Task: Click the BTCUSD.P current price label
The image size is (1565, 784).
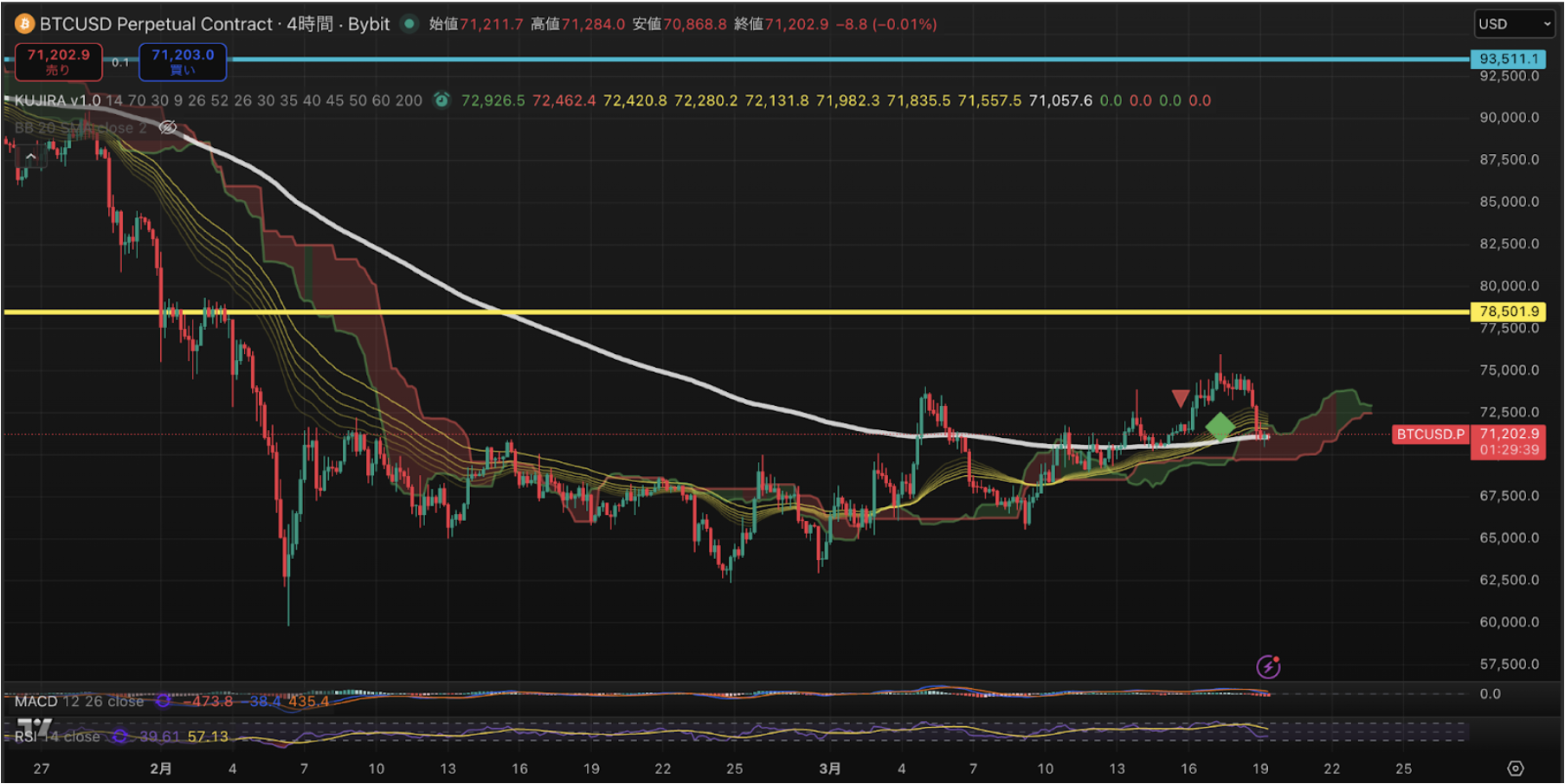Action: point(1430,434)
